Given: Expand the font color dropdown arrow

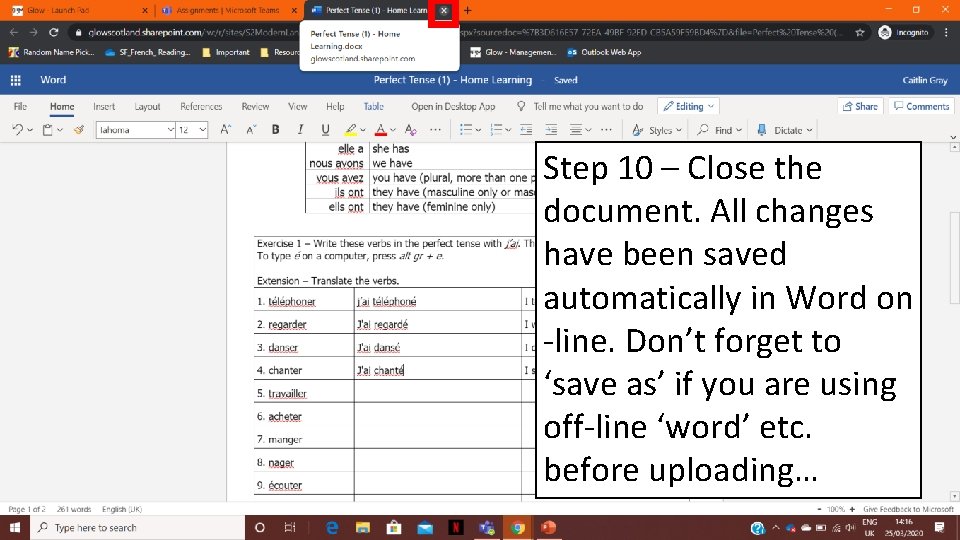Looking at the screenshot, I should (393, 130).
